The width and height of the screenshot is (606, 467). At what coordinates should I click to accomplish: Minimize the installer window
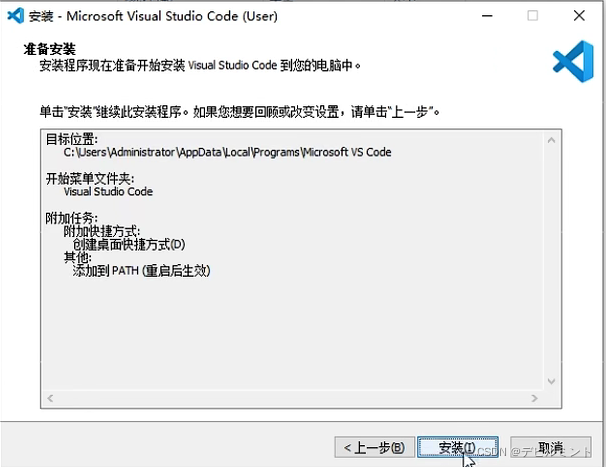coord(487,16)
